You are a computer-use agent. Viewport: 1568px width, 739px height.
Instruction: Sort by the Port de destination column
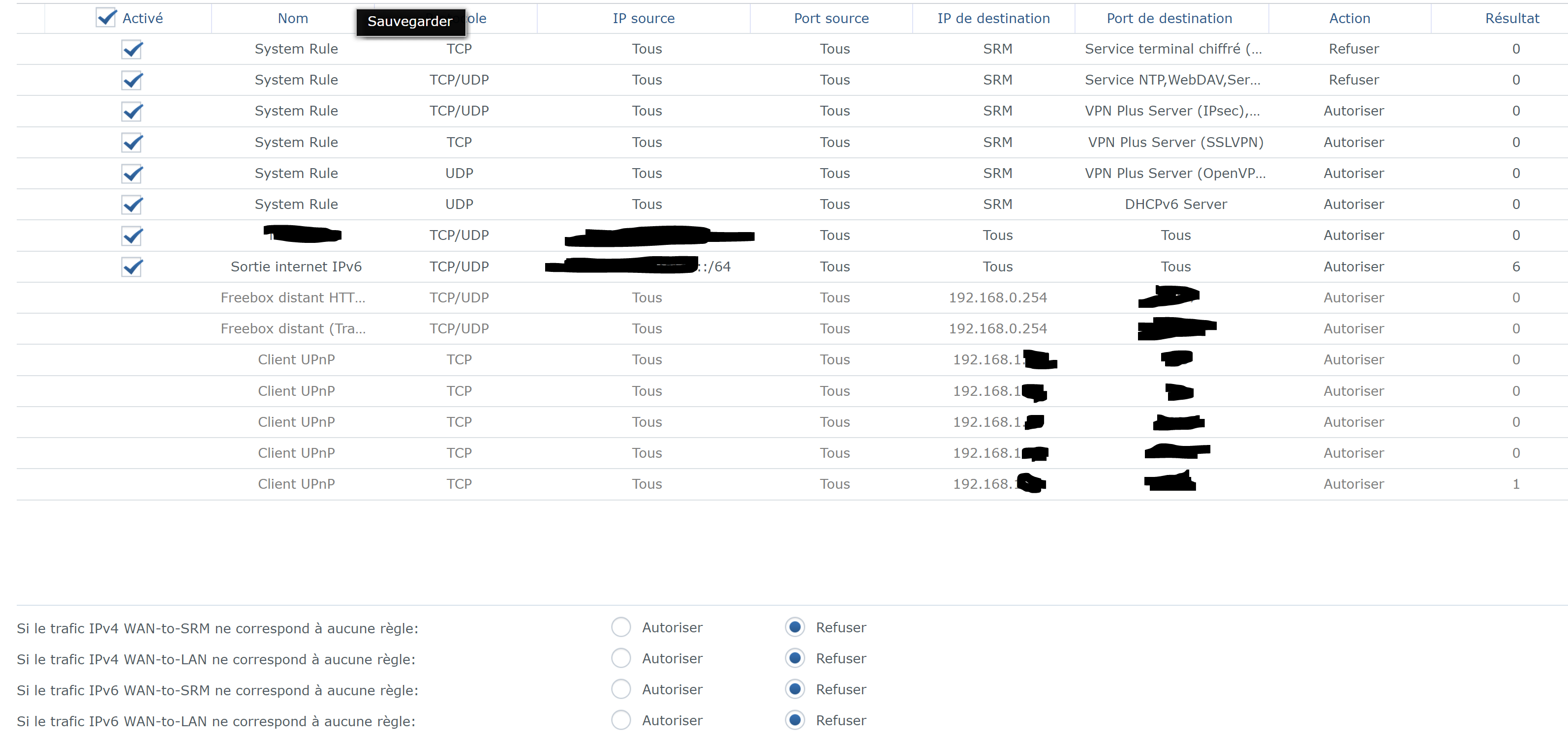tap(1169, 18)
